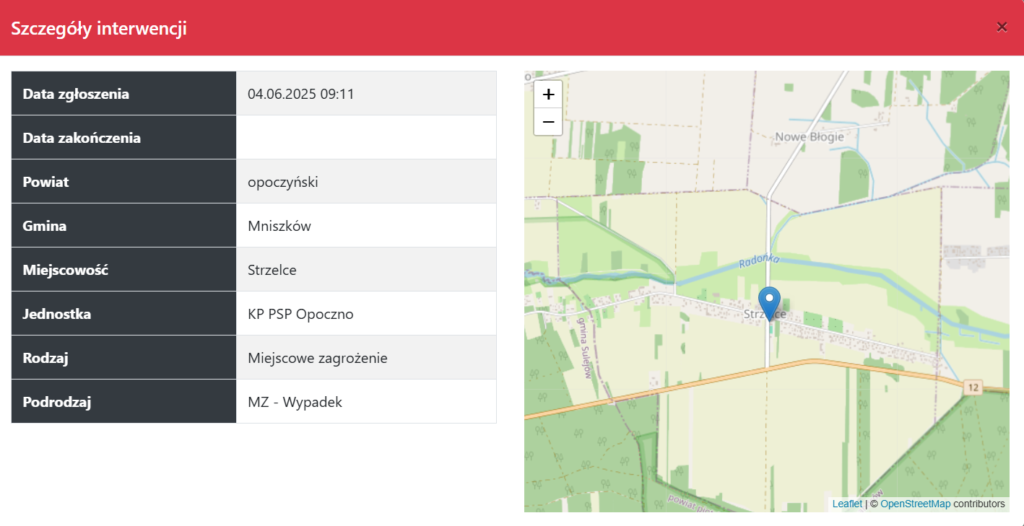
Task: Open the OpenStreetMap attribution link
Action: point(915,504)
